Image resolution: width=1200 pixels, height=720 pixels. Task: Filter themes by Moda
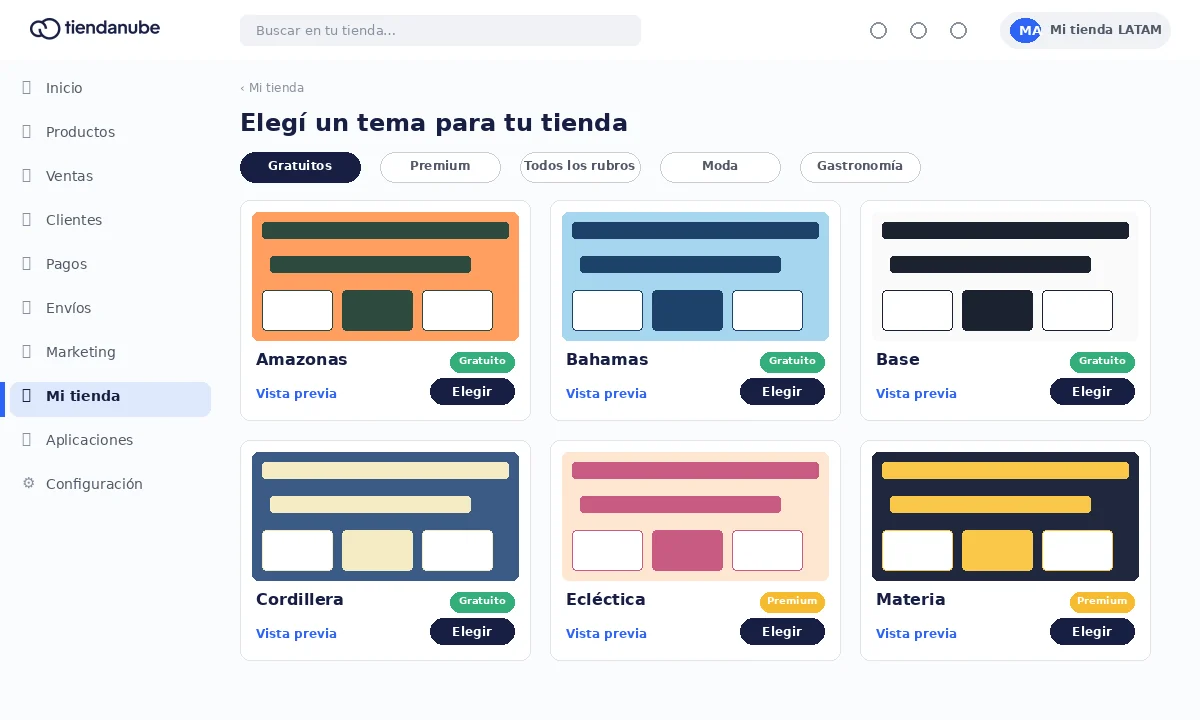pyautogui.click(x=720, y=167)
